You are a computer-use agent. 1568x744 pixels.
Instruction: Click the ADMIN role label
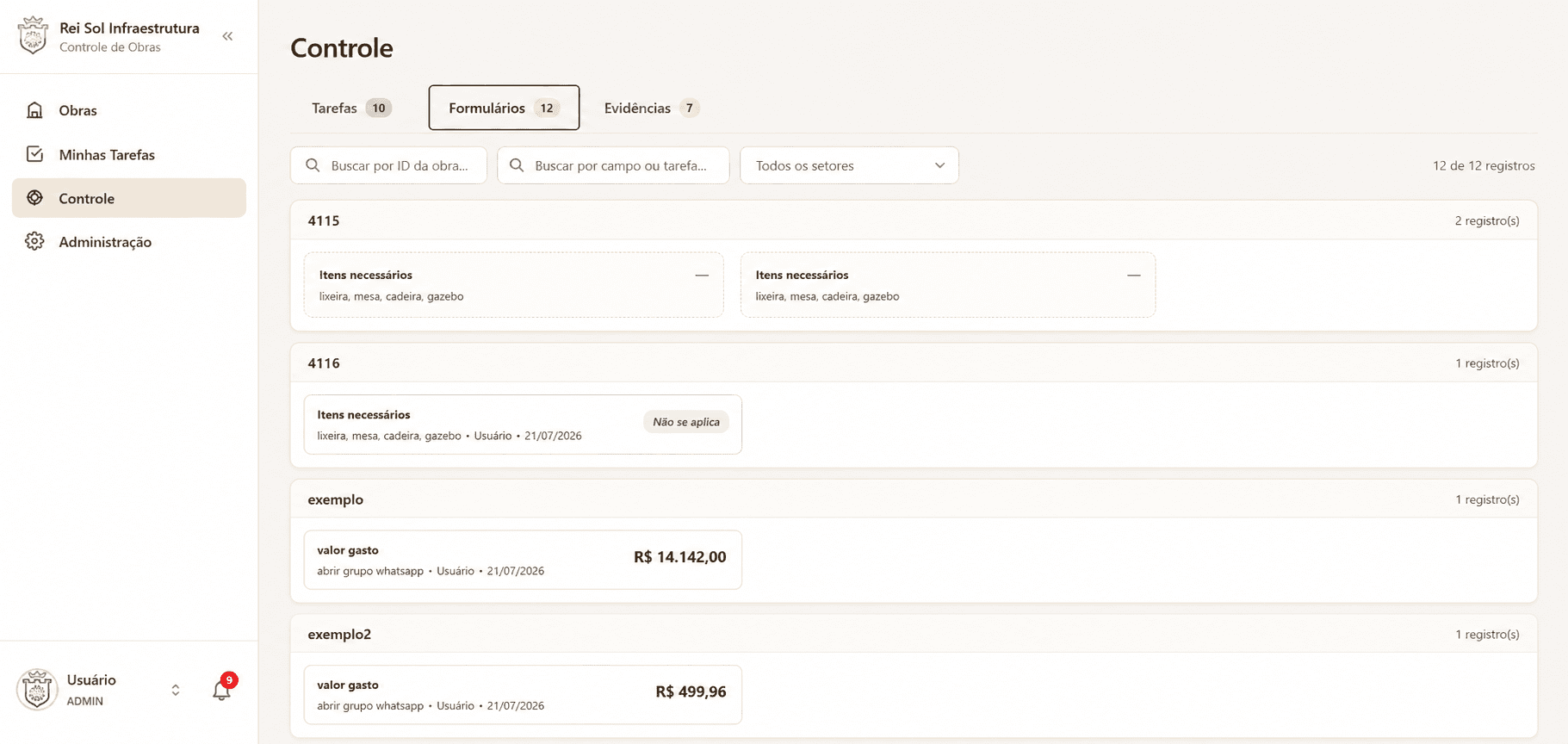85,701
